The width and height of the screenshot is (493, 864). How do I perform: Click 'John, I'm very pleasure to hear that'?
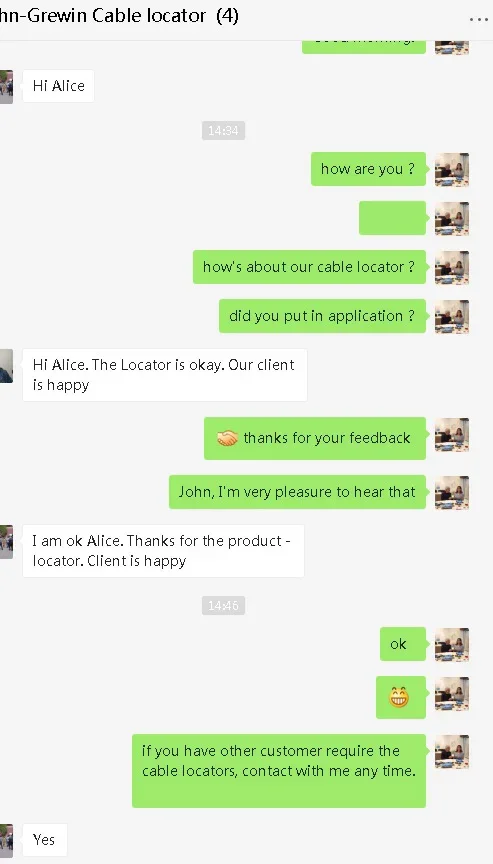click(297, 492)
